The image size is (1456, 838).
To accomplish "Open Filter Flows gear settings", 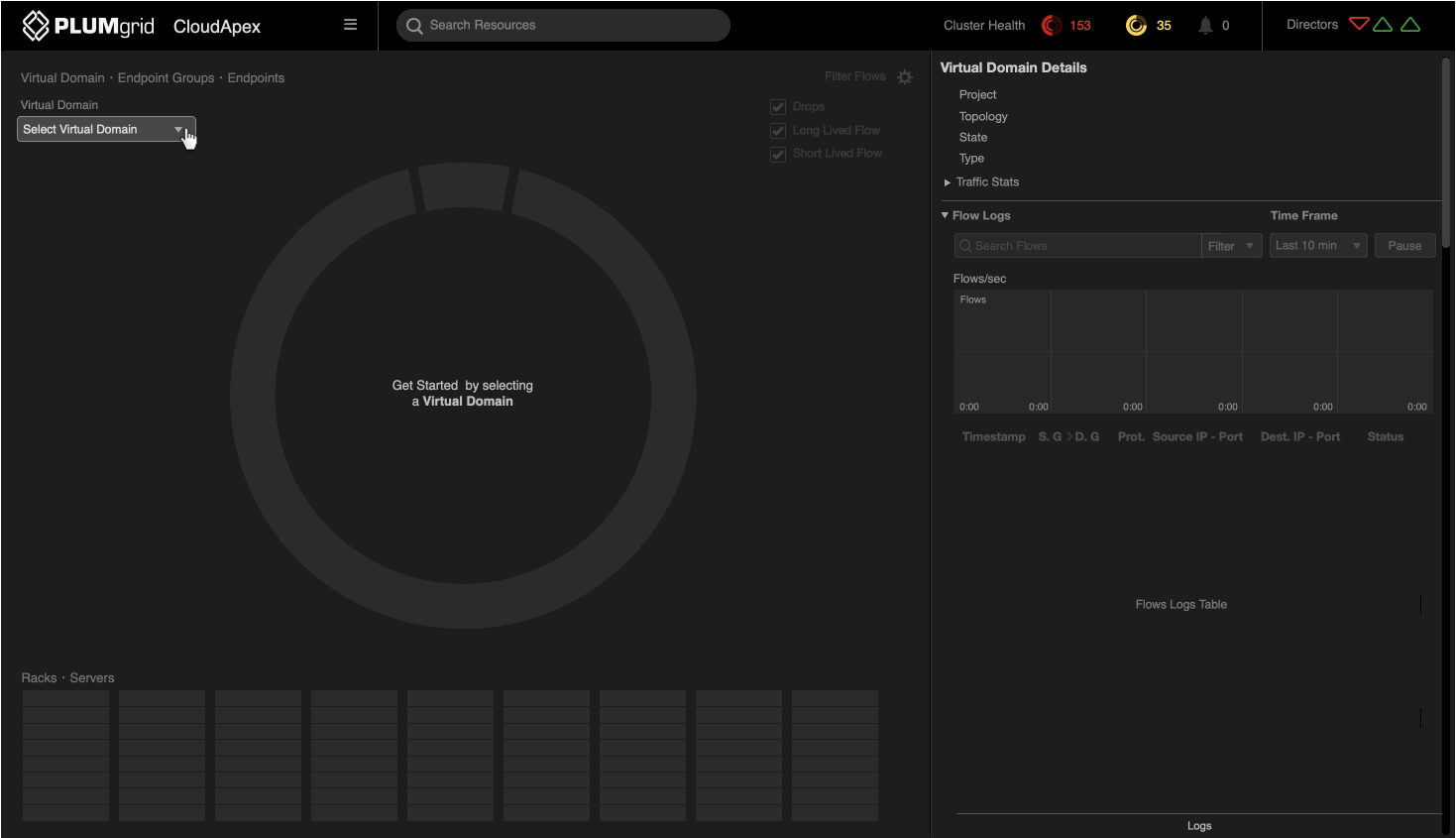I will (905, 77).
